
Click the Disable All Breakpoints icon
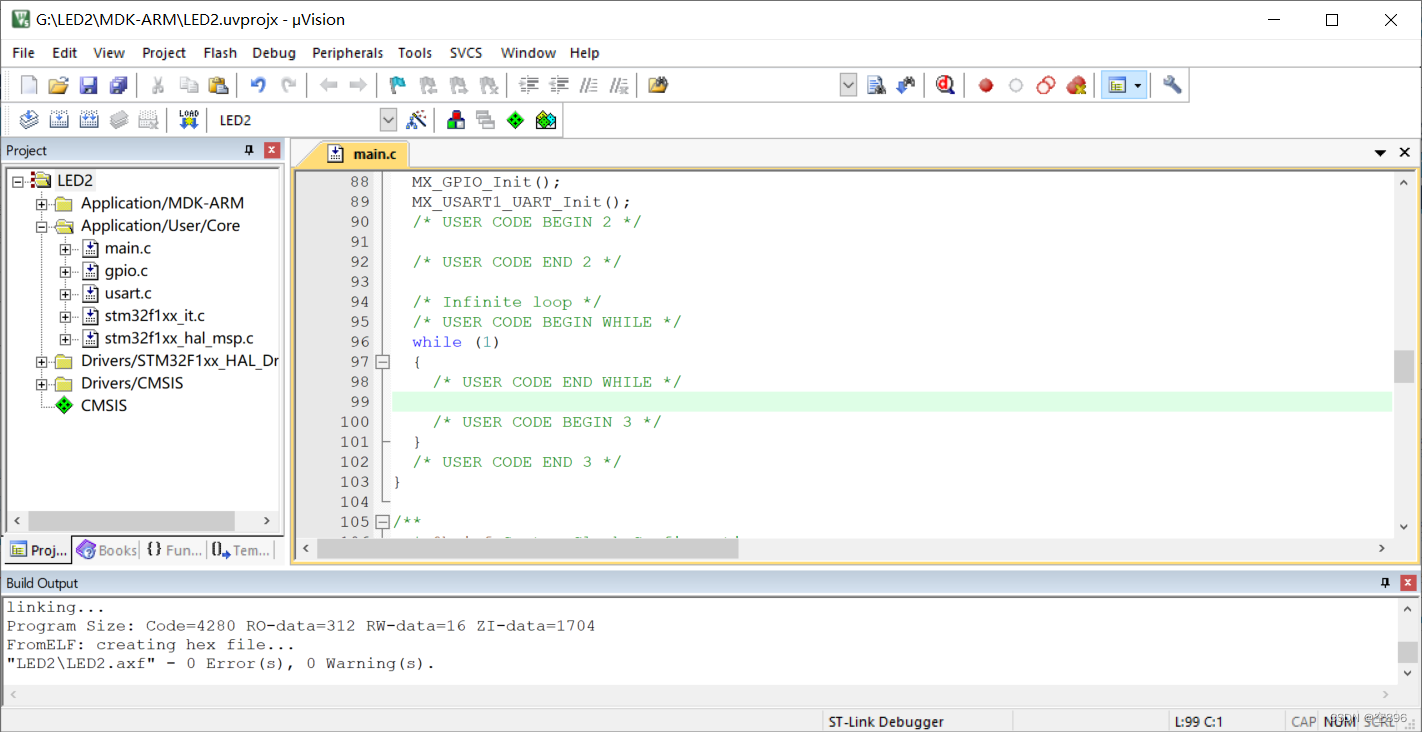(x=1046, y=86)
